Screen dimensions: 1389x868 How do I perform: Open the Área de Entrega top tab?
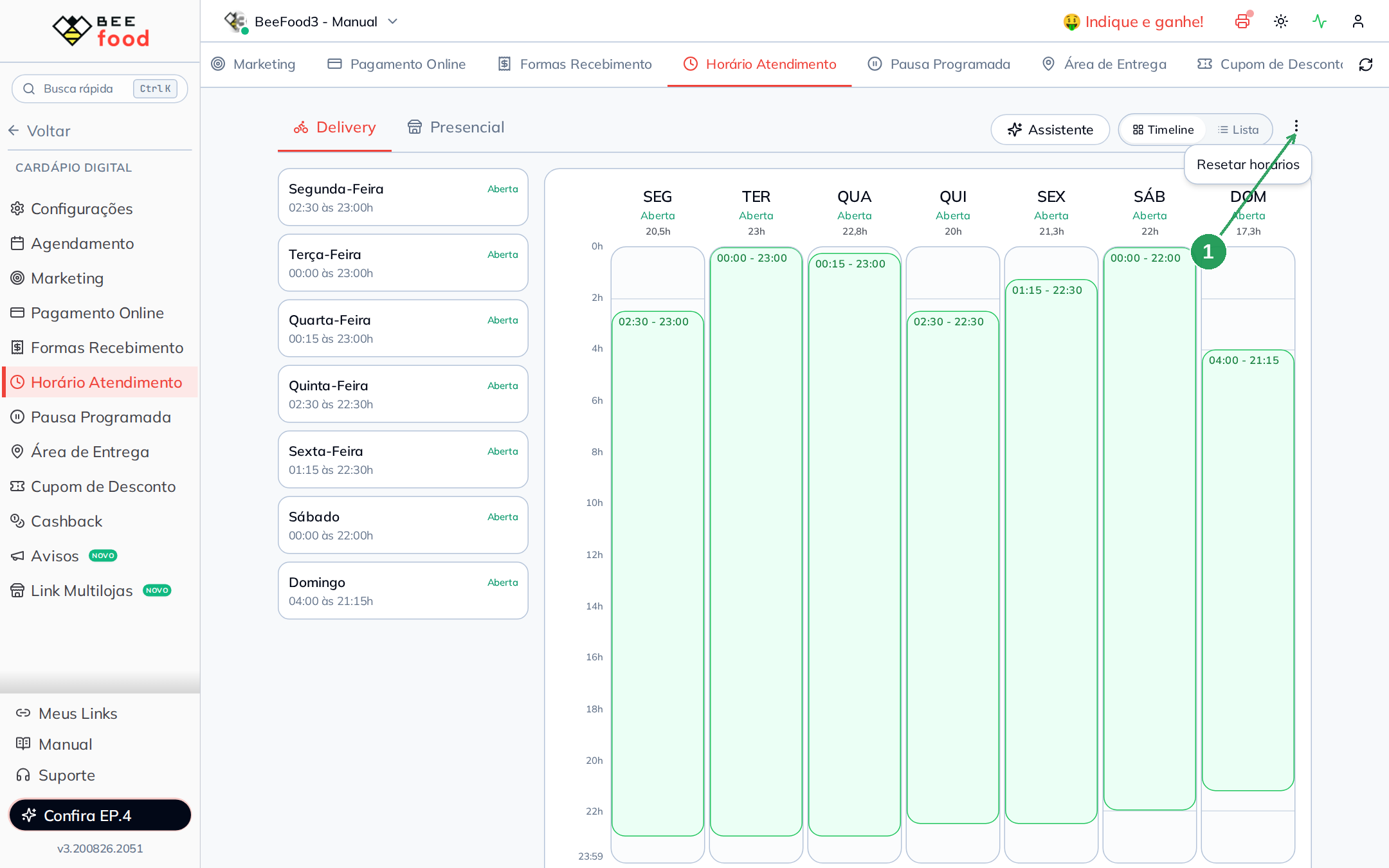coord(1103,64)
